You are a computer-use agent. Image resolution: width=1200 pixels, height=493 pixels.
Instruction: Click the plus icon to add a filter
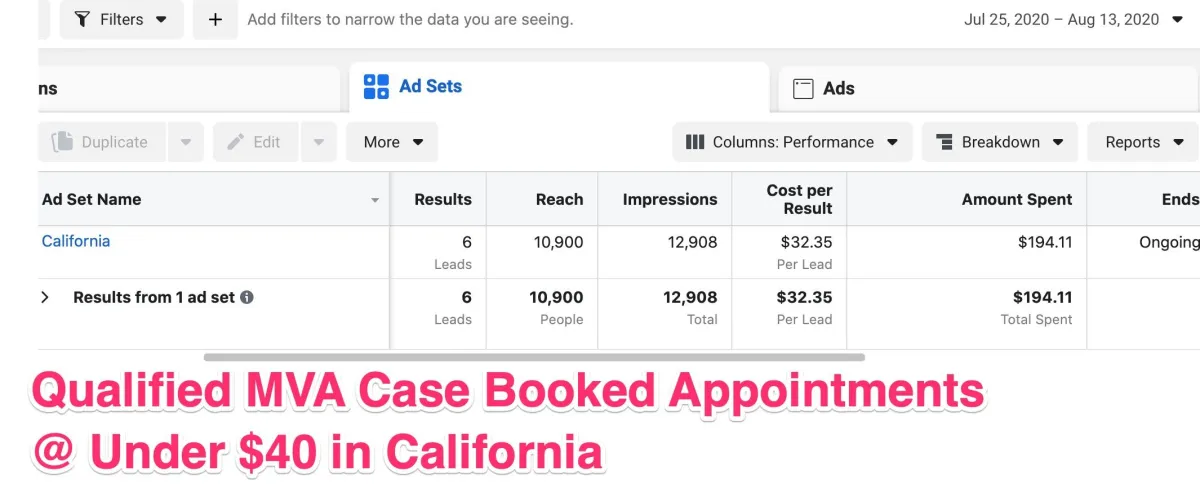[x=215, y=20]
